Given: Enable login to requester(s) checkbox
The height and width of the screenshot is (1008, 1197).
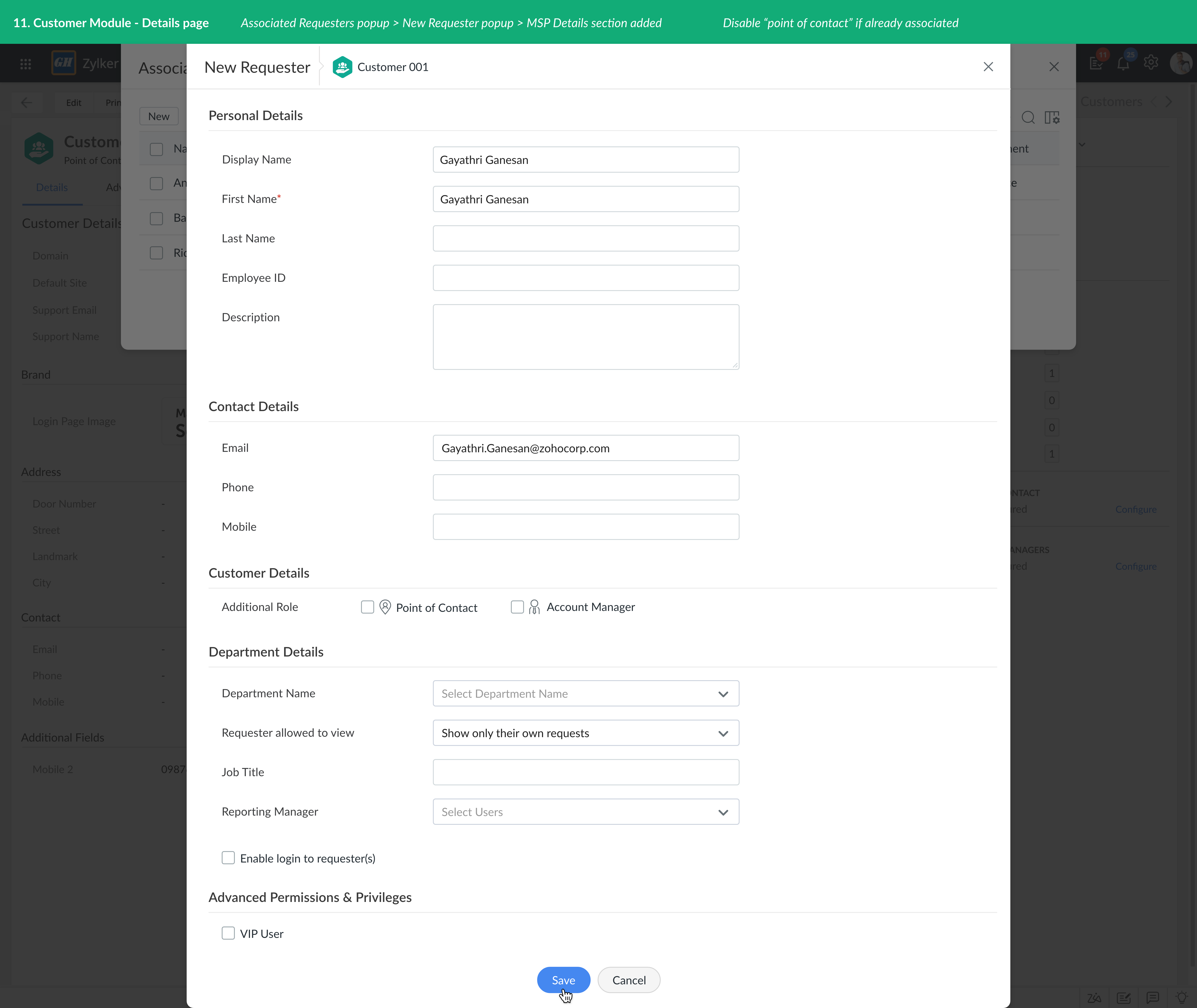Looking at the screenshot, I should coord(228,858).
